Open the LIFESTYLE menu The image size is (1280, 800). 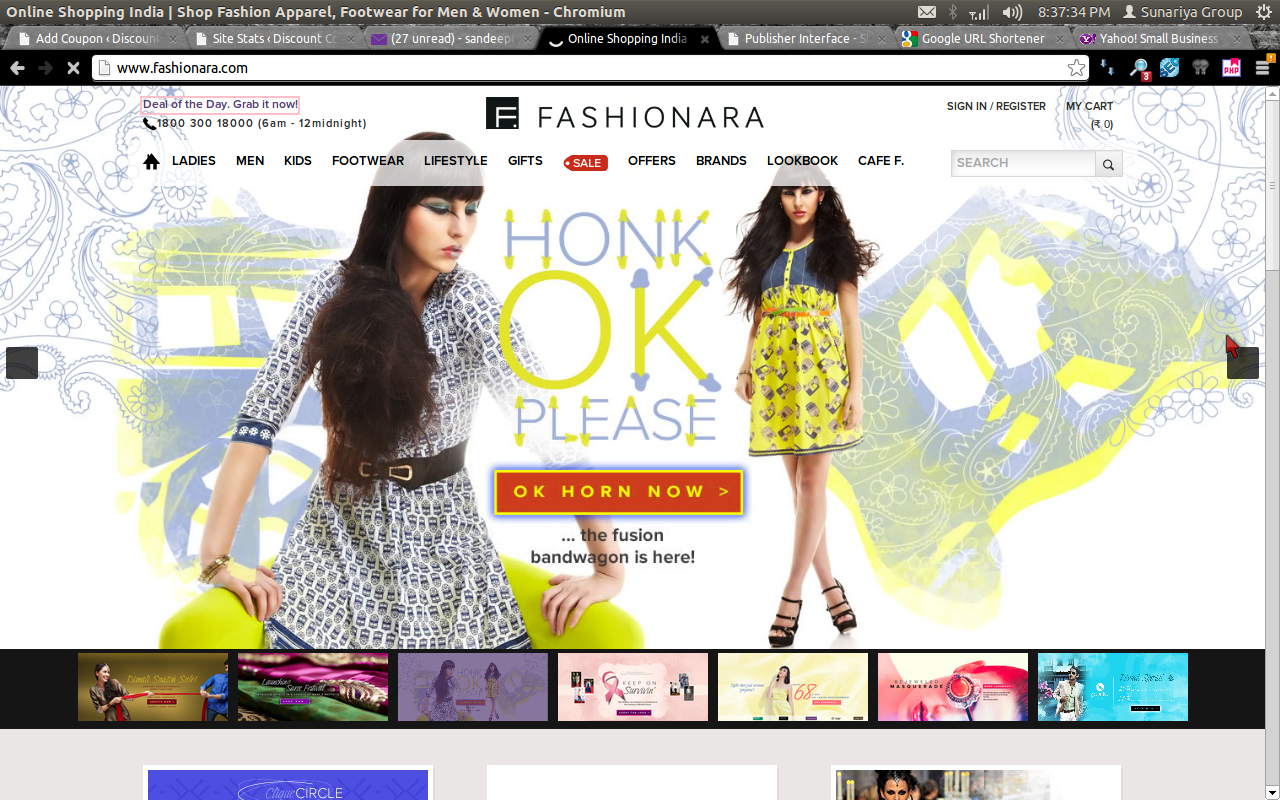pos(456,161)
